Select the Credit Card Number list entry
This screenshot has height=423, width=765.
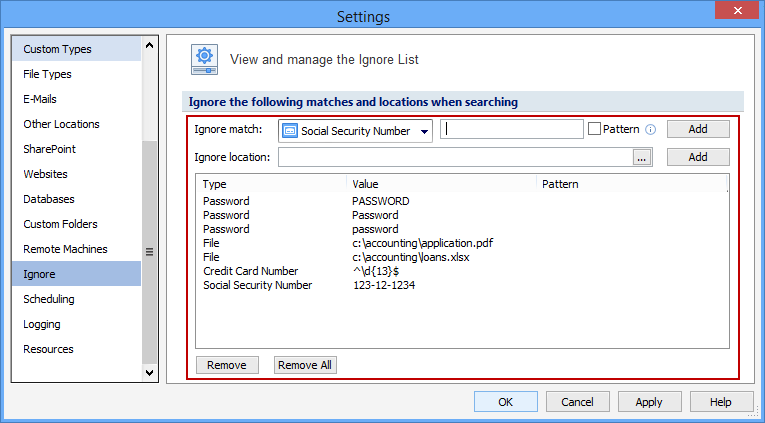point(250,271)
